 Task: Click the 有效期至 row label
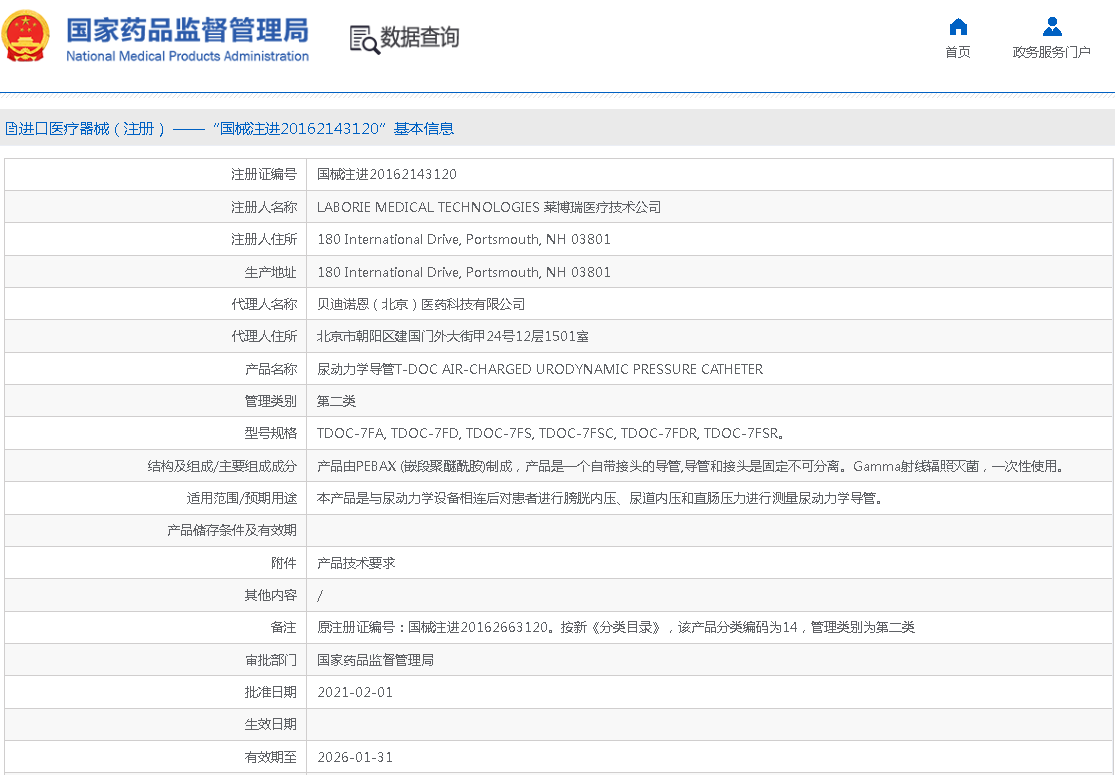(x=270, y=757)
